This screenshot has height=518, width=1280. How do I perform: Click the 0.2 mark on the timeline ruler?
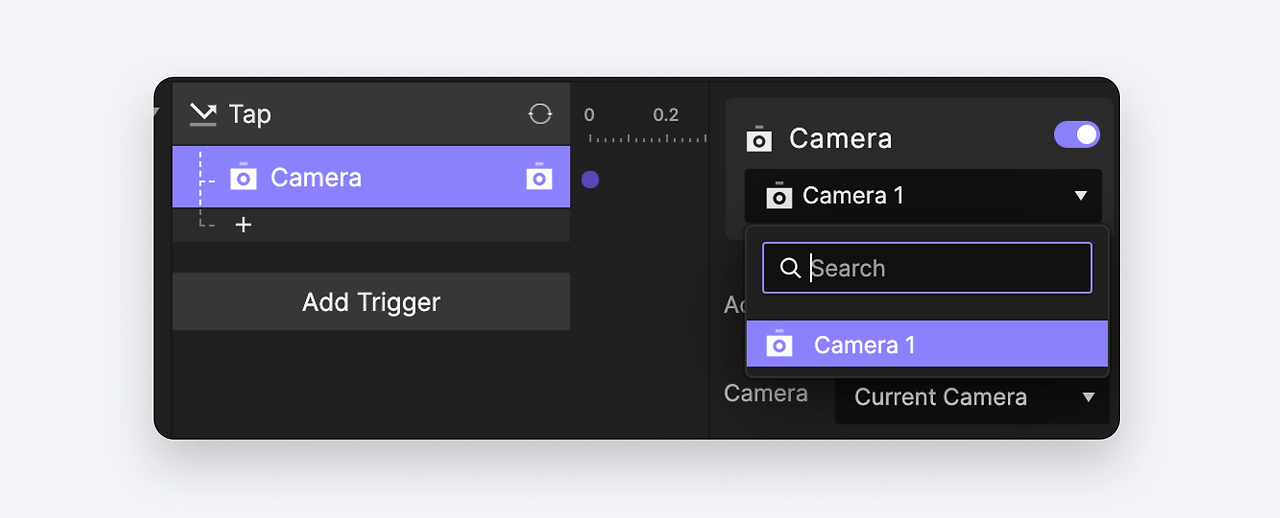point(666,115)
